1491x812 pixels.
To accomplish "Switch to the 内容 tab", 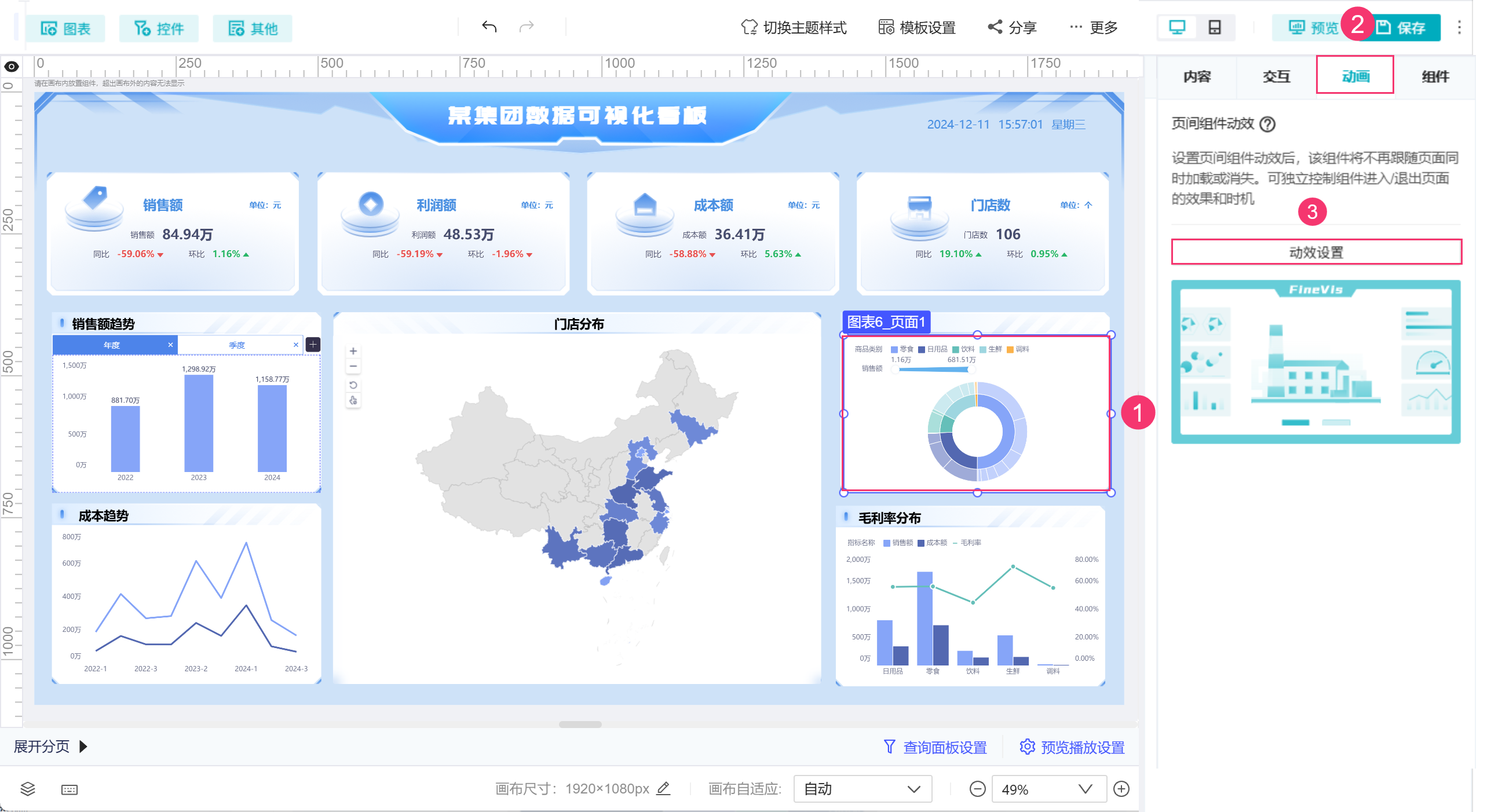I will coord(1197,76).
